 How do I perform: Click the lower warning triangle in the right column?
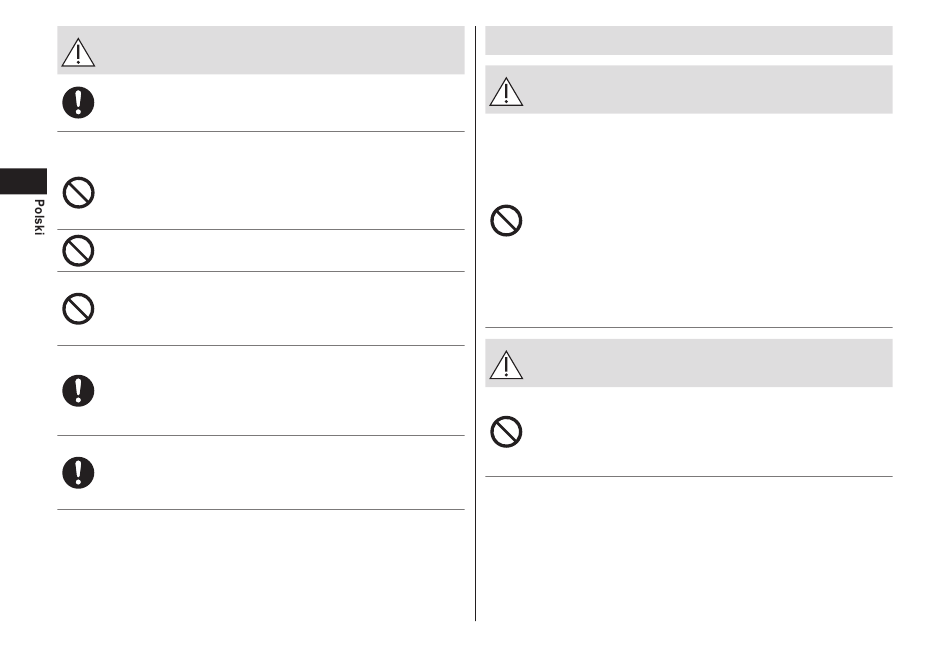point(506,365)
